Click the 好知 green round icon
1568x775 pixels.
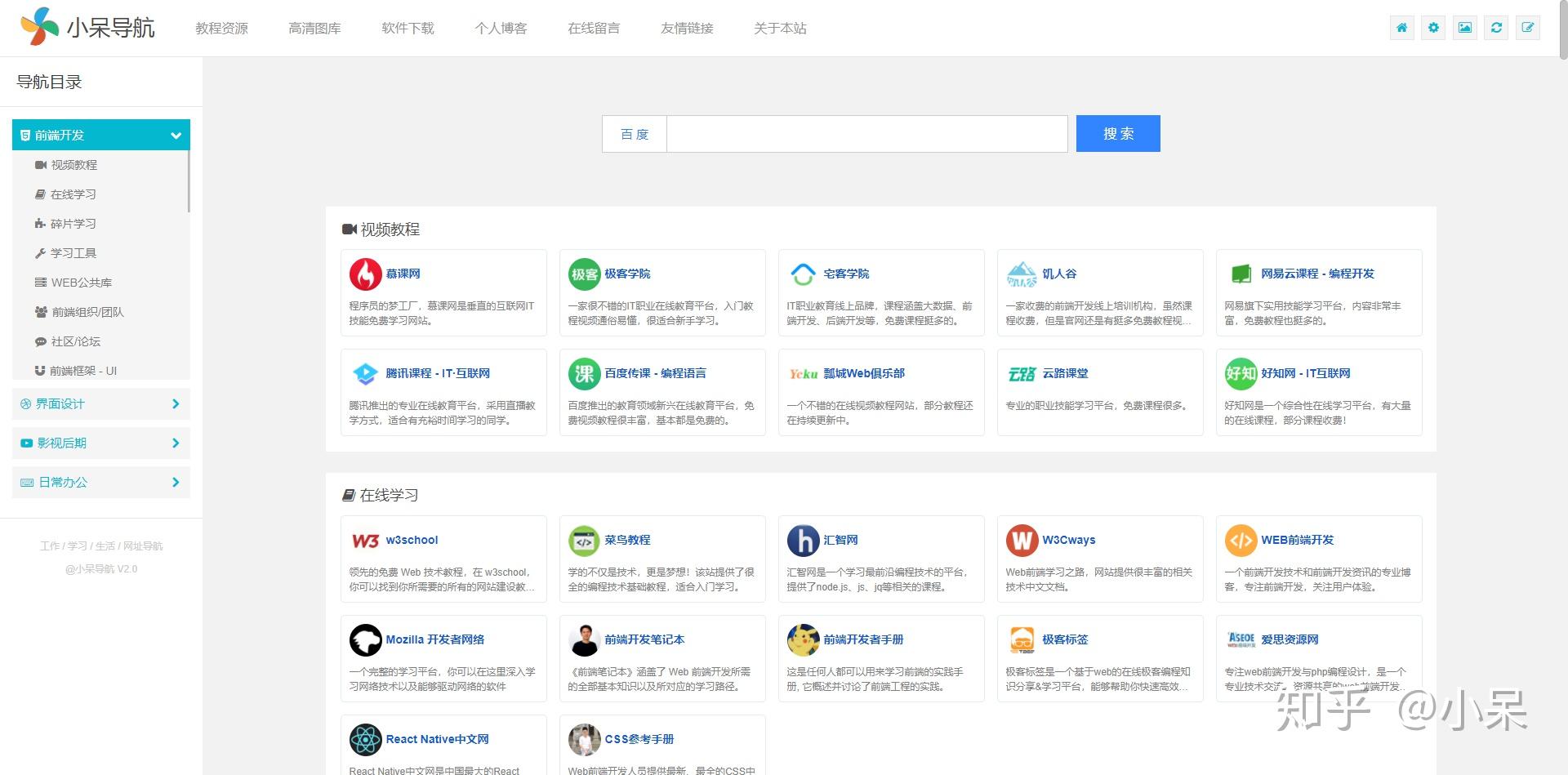(x=1241, y=374)
